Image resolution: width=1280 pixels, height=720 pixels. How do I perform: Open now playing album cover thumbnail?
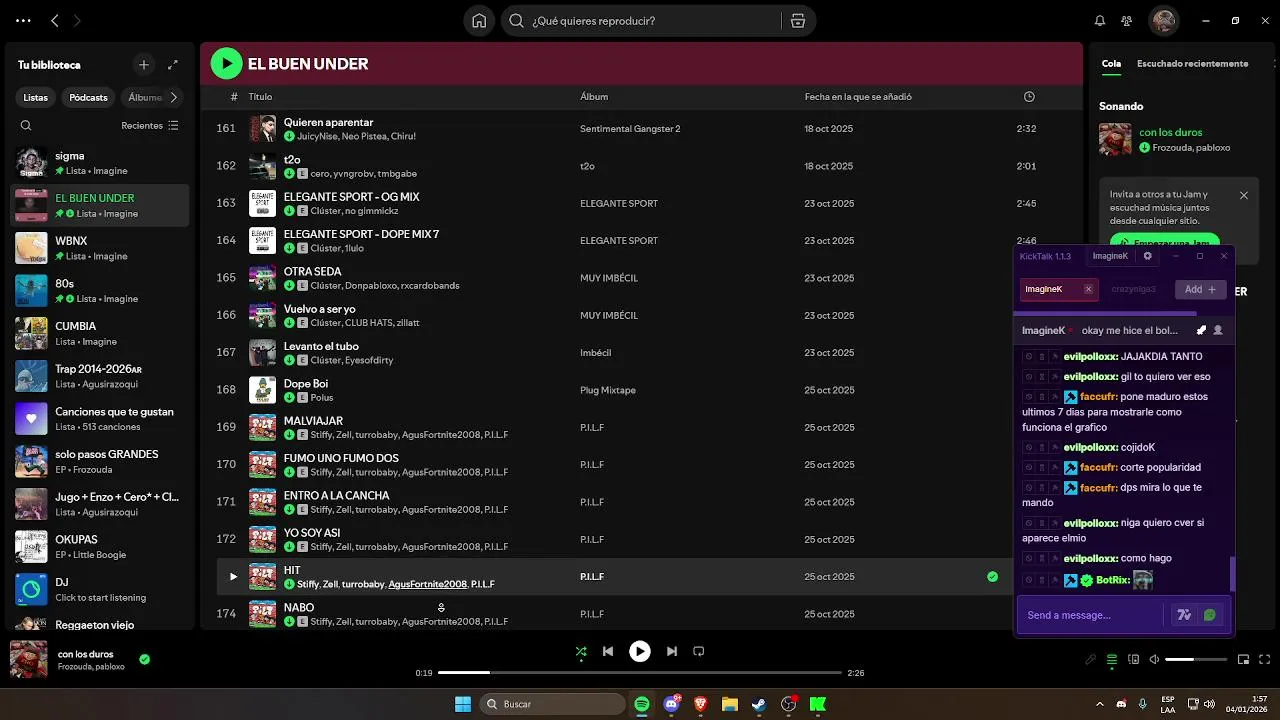pyautogui.click(x=28, y=659)
